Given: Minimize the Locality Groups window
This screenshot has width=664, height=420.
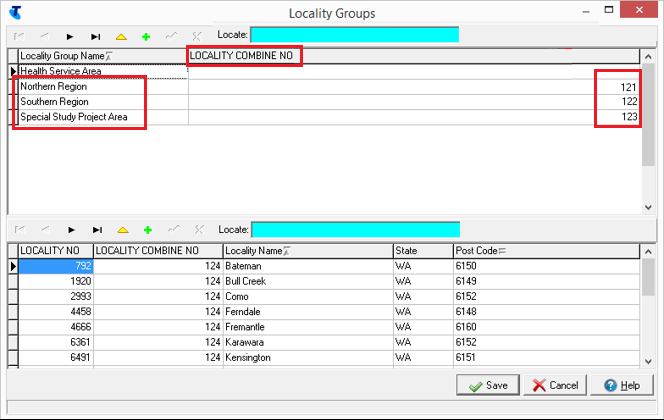Looking at the screenshot, I should pyautogui.click(x=586, y=11).
